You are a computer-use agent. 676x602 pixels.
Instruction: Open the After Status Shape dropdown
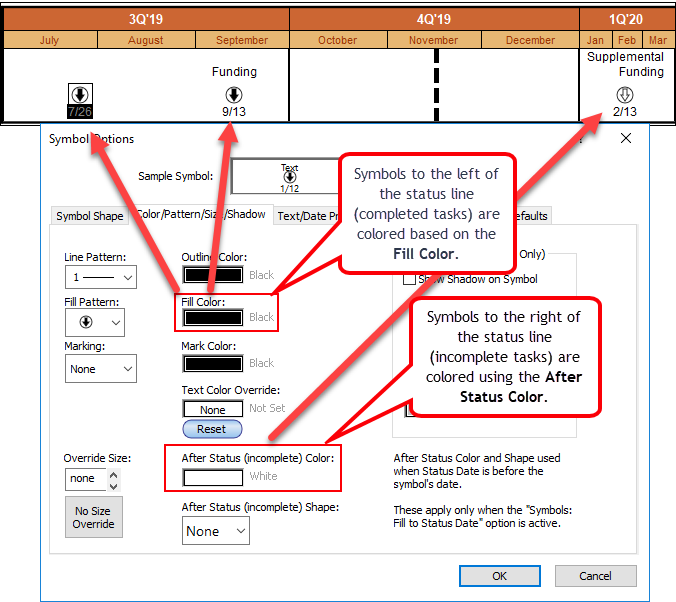[x=215, y=531]
